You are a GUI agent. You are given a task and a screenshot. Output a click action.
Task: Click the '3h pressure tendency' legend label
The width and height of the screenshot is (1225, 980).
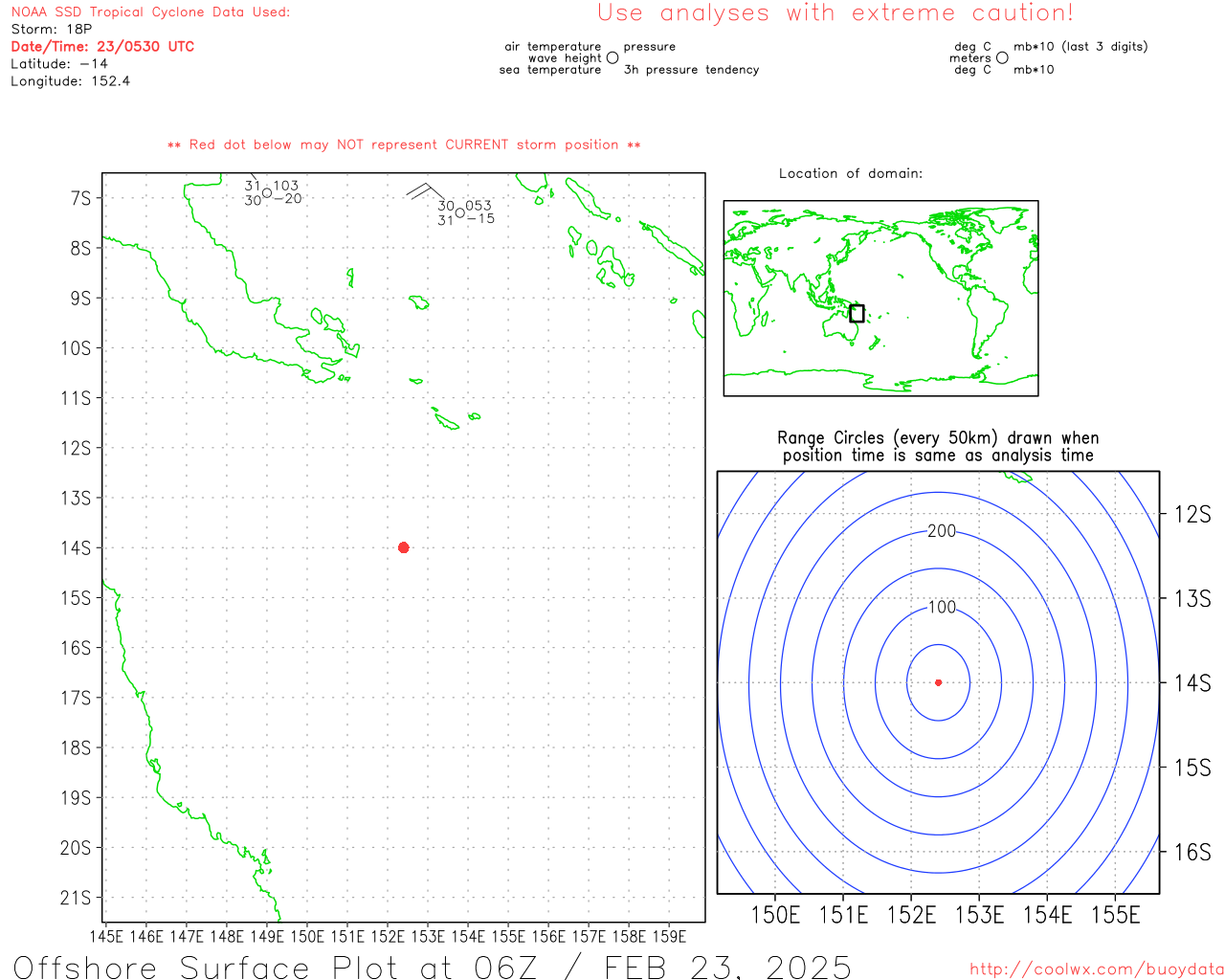tap(691, 70)
